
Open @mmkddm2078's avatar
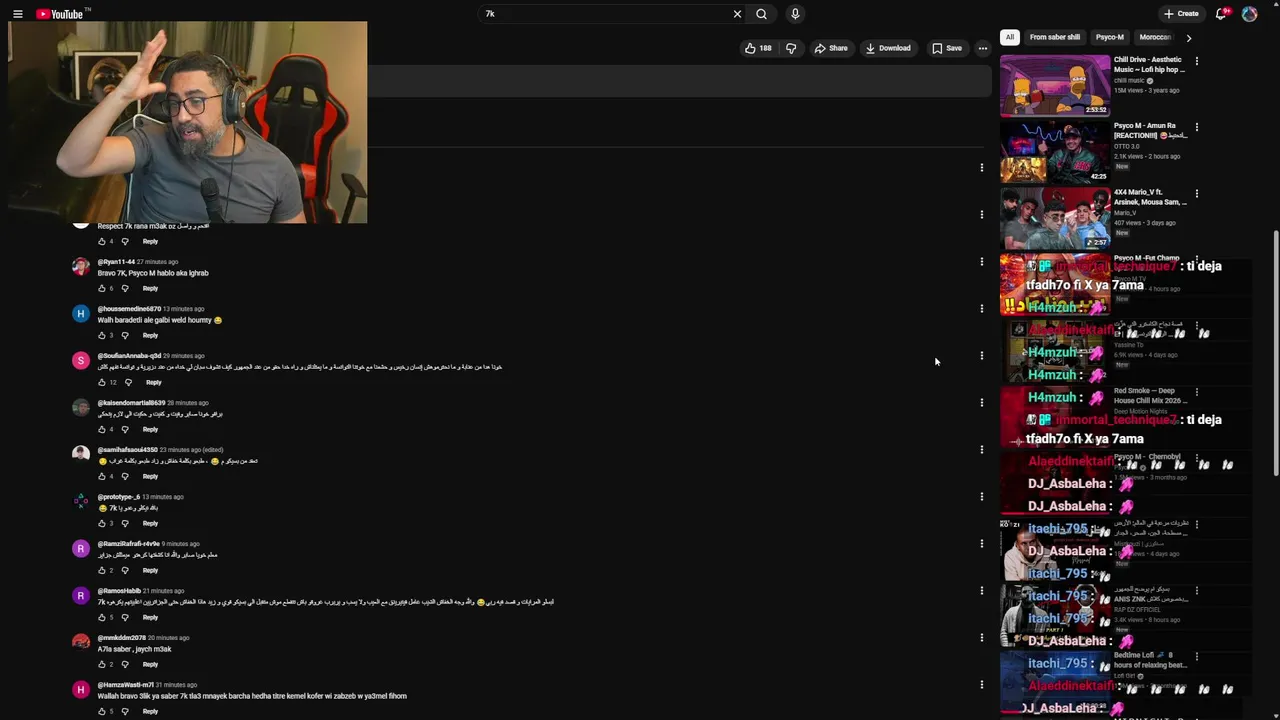[x=81, y=642]
